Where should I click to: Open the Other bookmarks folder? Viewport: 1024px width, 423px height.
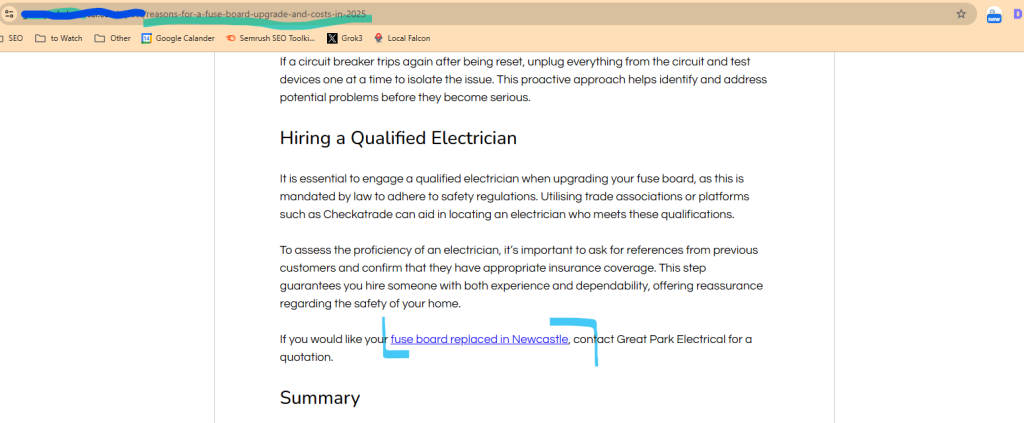tap(112, 39)
